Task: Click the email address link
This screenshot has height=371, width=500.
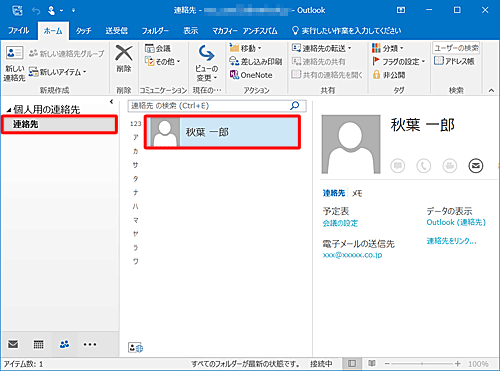Action: [352, 255]
